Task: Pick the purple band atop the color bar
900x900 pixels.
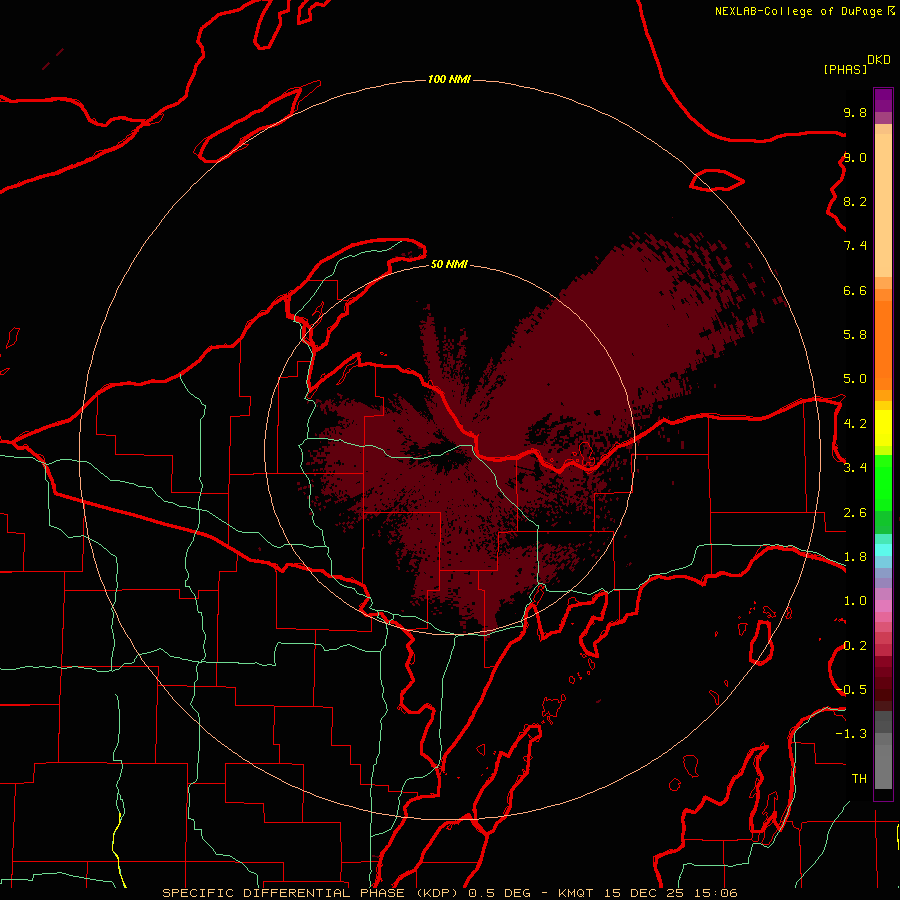Action: (x=883, y=100)
